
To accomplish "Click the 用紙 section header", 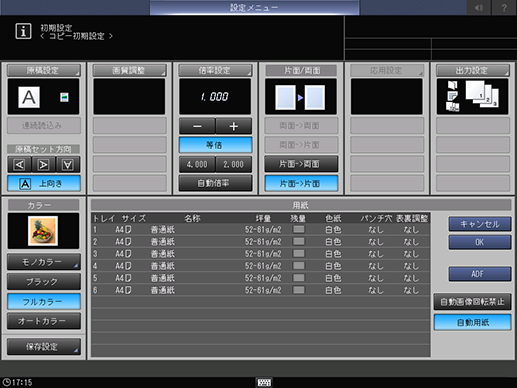I will pos(300,205).
